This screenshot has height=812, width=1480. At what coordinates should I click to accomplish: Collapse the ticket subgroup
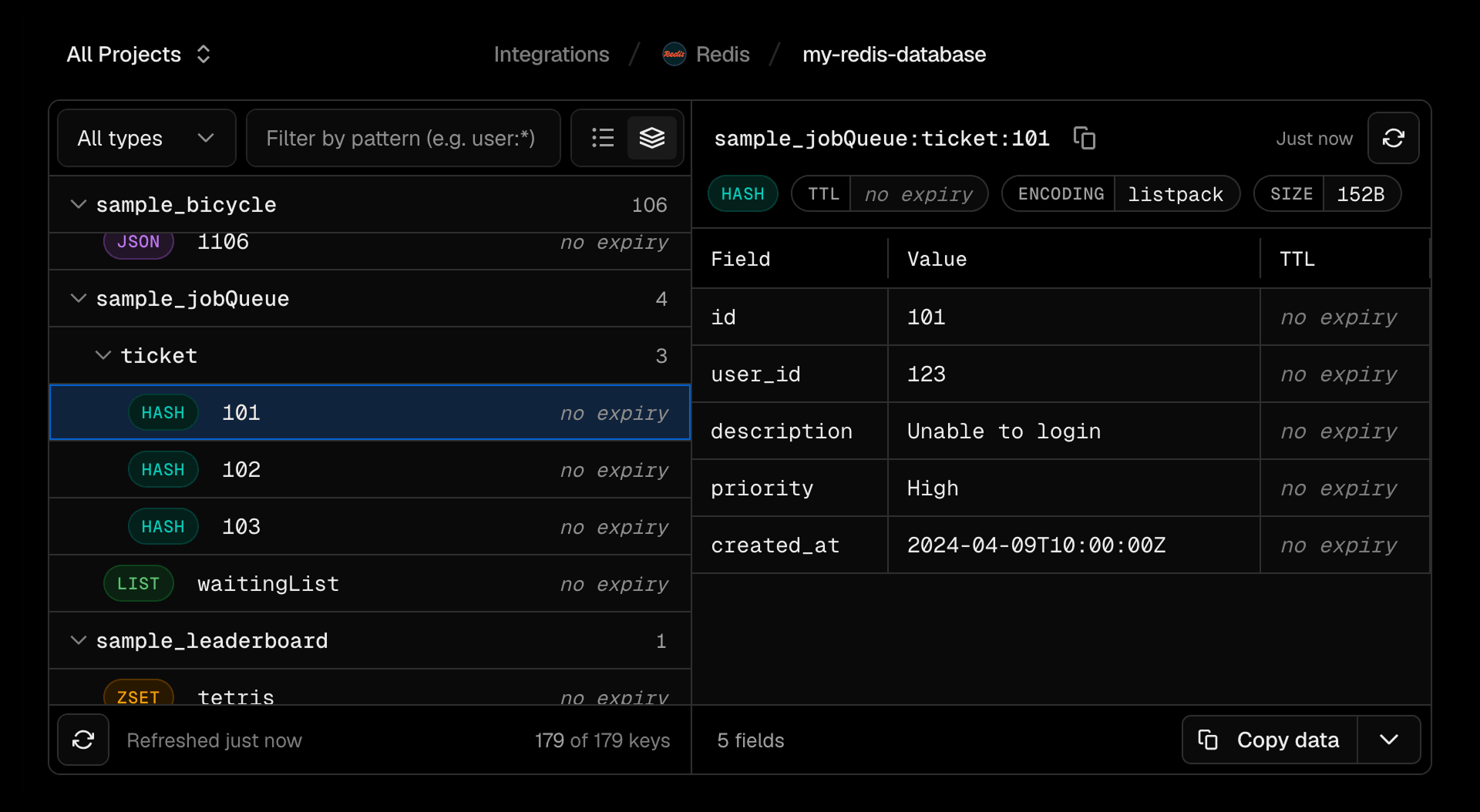(370, 355)
